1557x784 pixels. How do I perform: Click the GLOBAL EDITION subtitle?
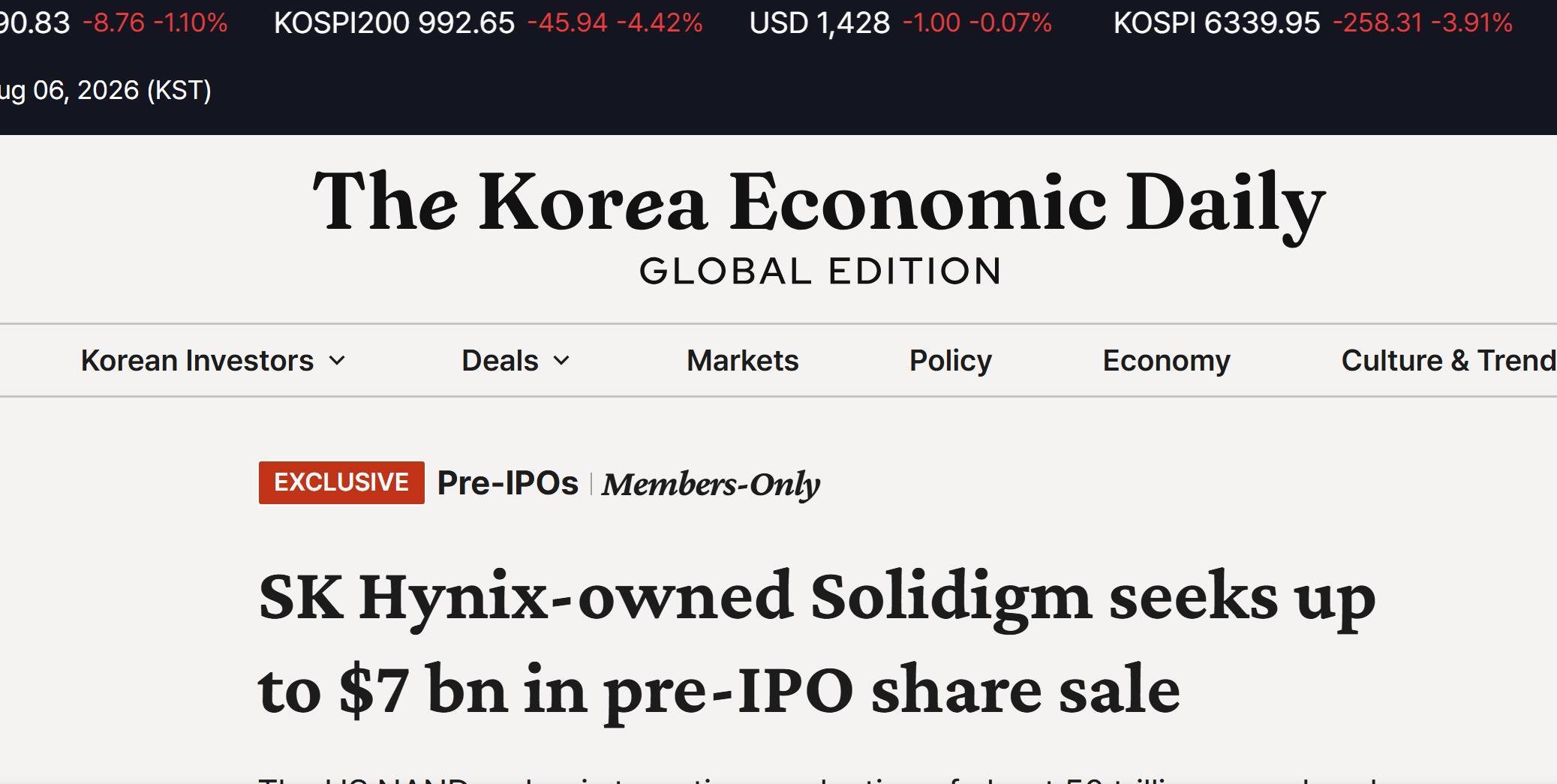(x=820, y=271)
